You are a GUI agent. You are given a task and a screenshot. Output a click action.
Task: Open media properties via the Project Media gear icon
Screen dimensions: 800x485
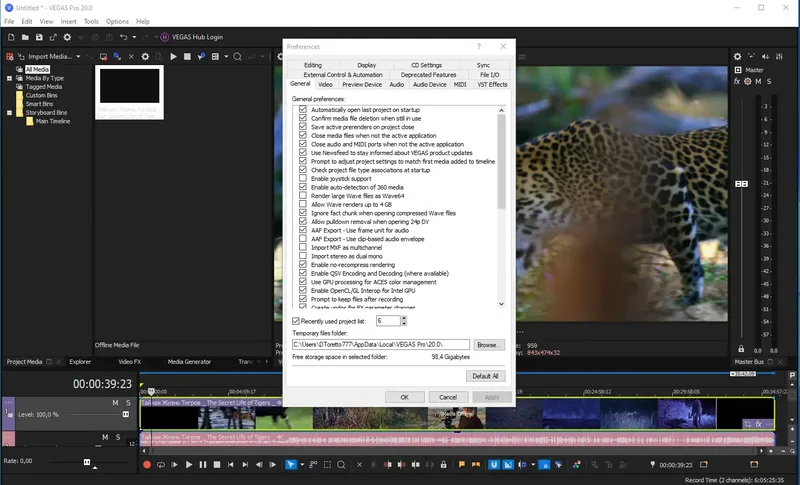[145, 57]
